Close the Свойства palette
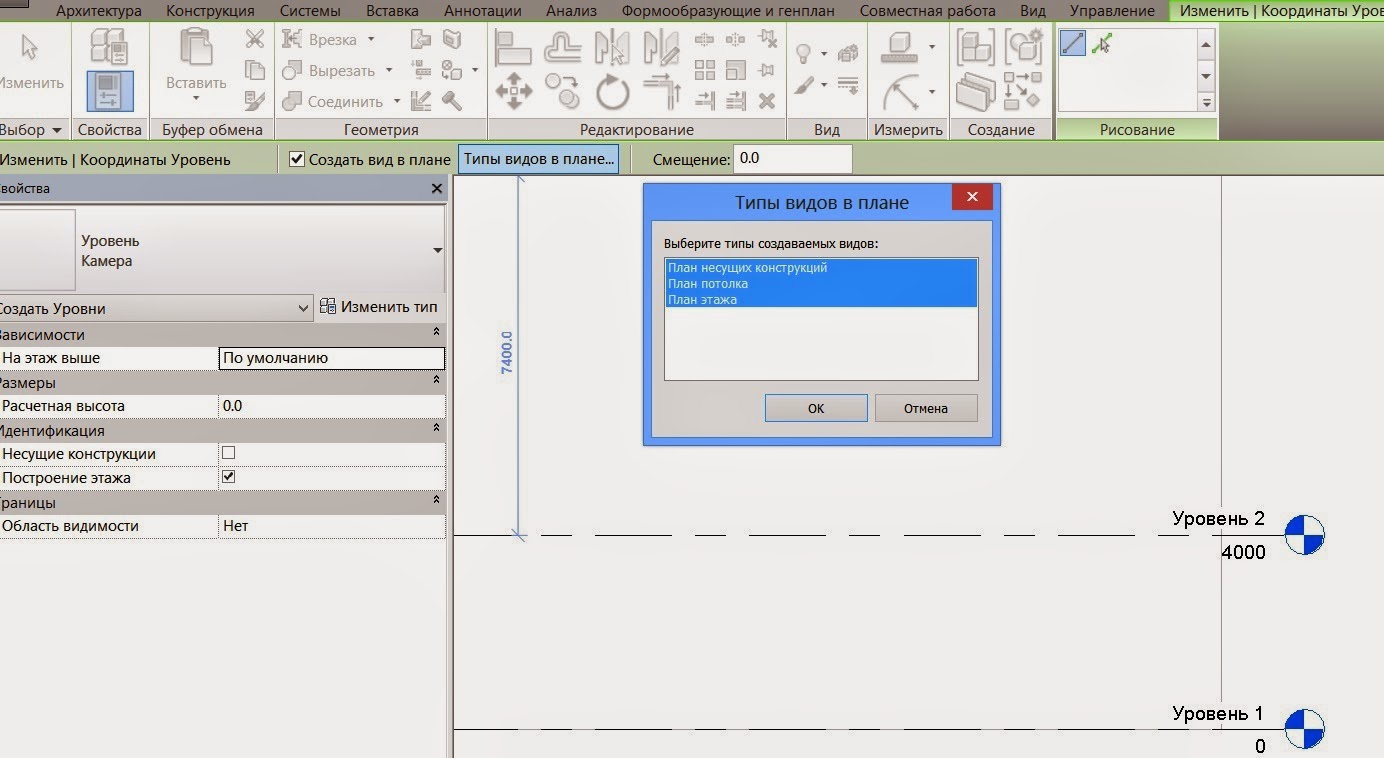1384x758 pixels. pyautogui.click(x=436, y=188)
